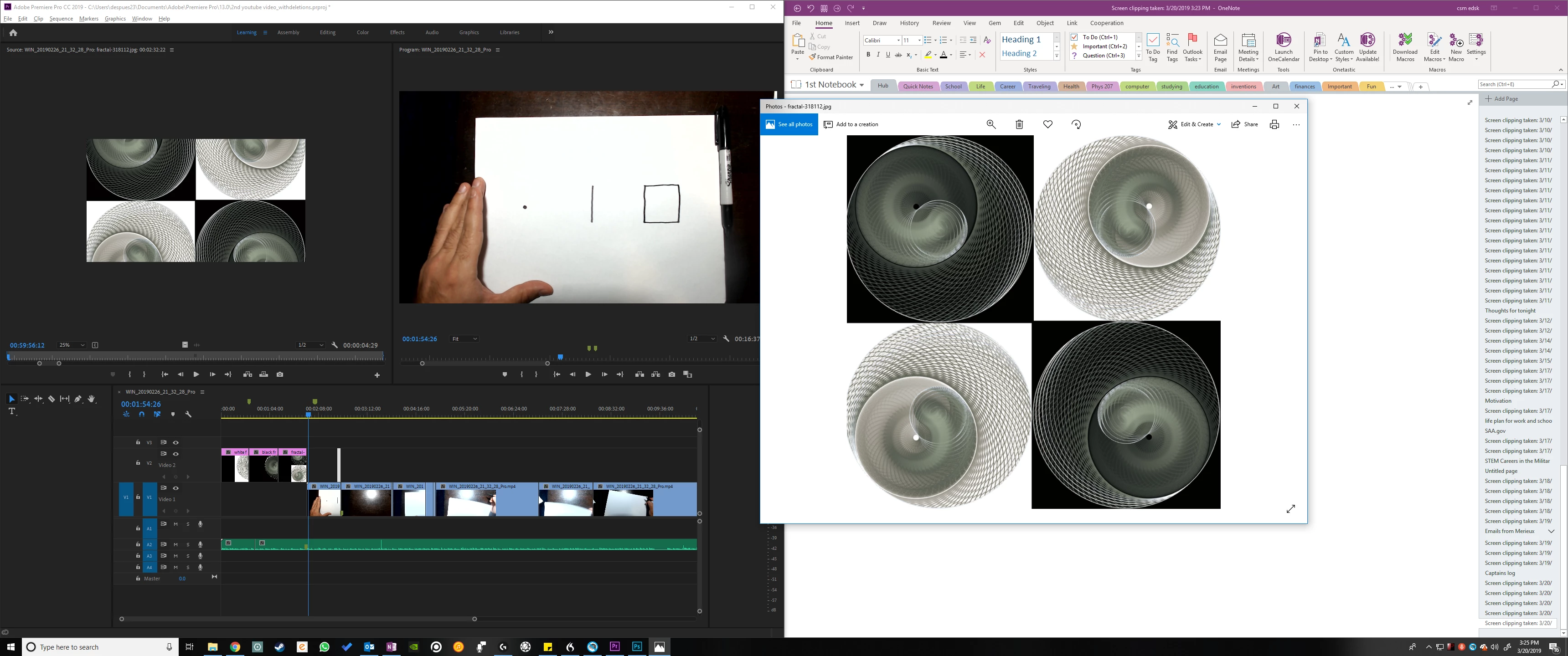Toggle Video 1 track visibility eye
Image resolution: width=1568 pixels, height=656 pixels.
point(176,488)
